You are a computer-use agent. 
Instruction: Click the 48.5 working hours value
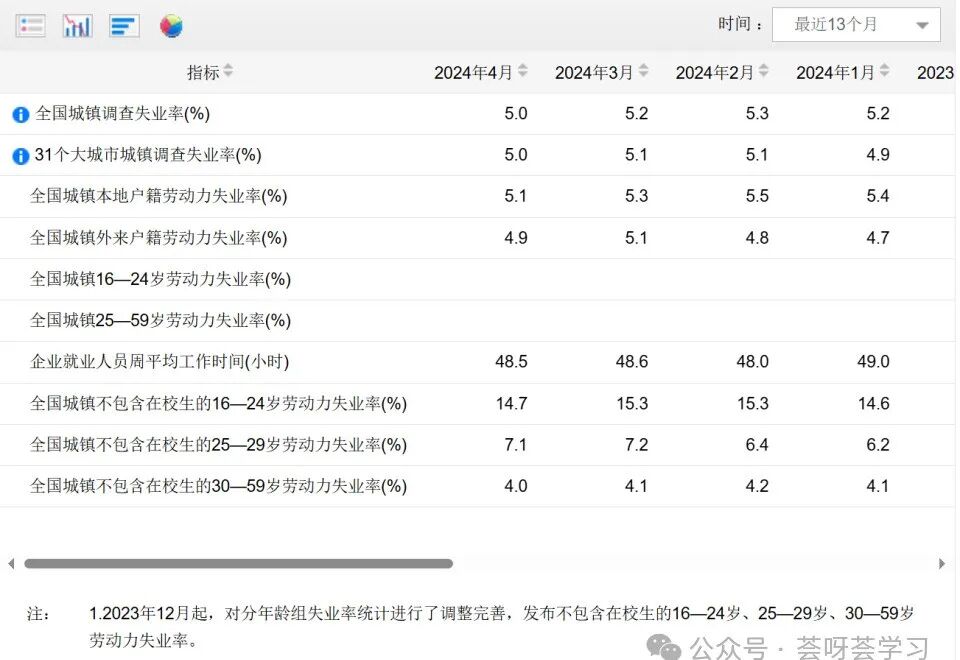click(511, 361)
